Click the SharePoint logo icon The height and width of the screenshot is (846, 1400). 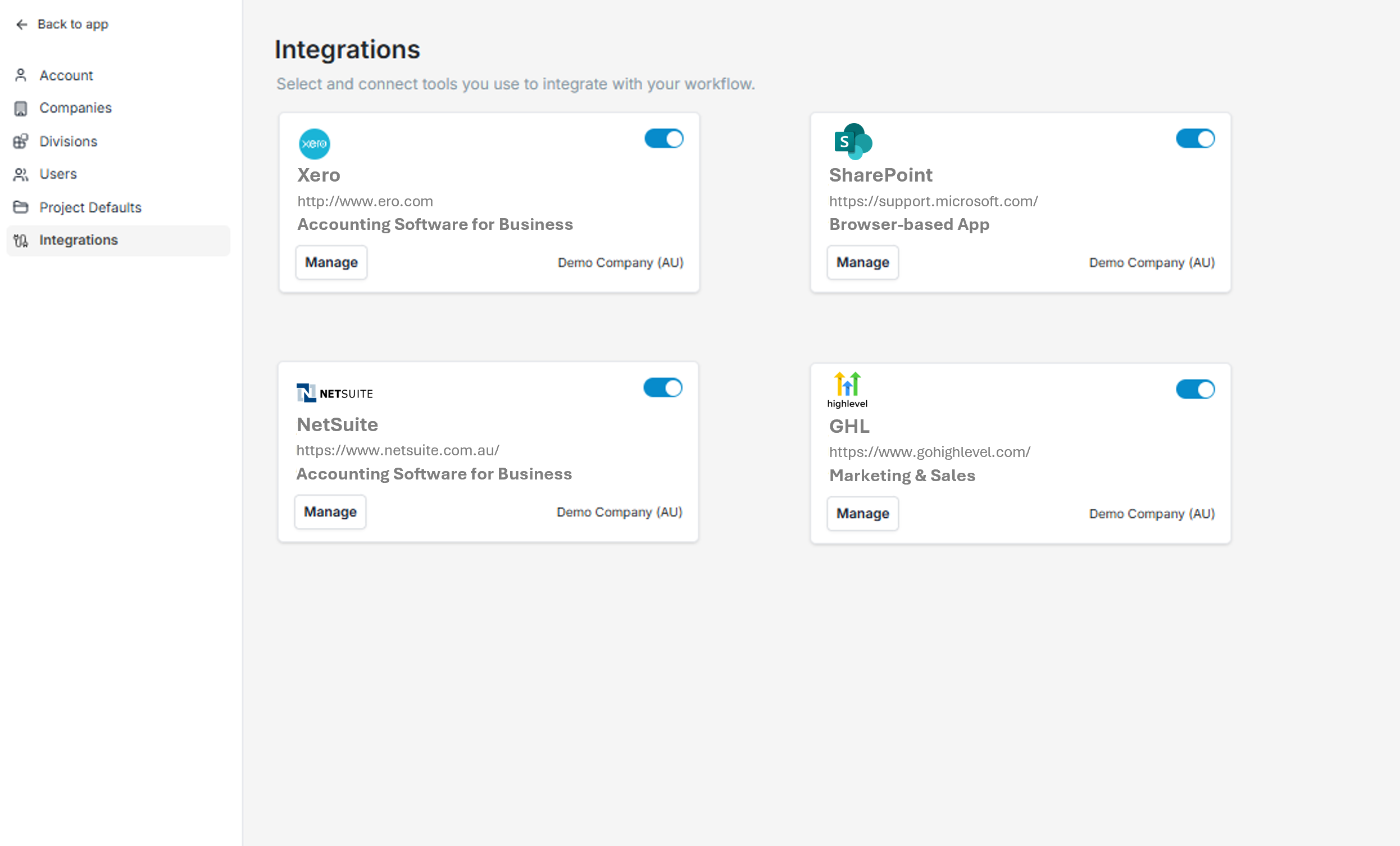(x=852, y=141)
